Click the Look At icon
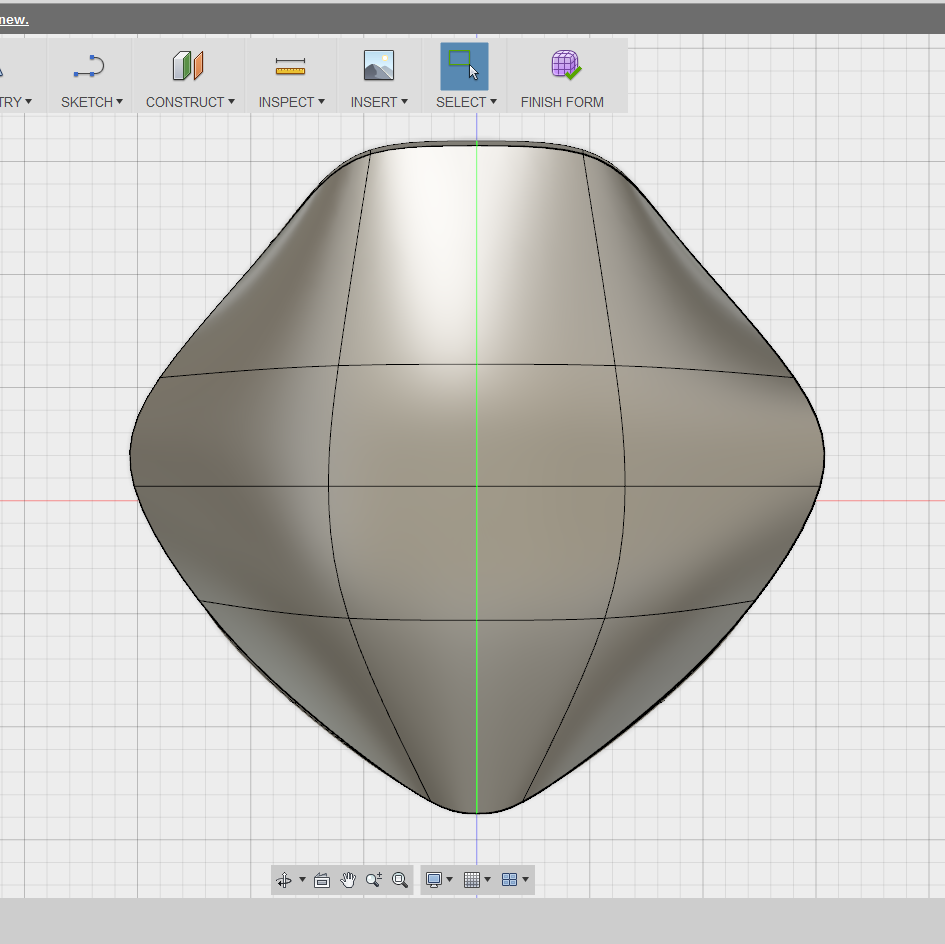 [322, 880]
